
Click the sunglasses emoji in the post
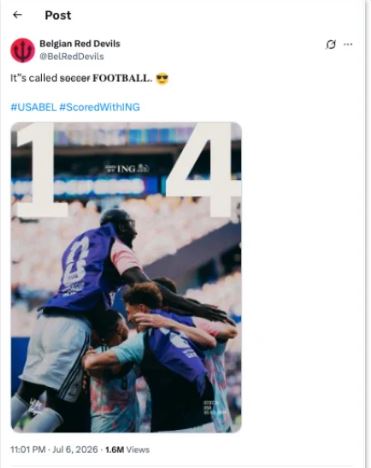pos(162,79)
